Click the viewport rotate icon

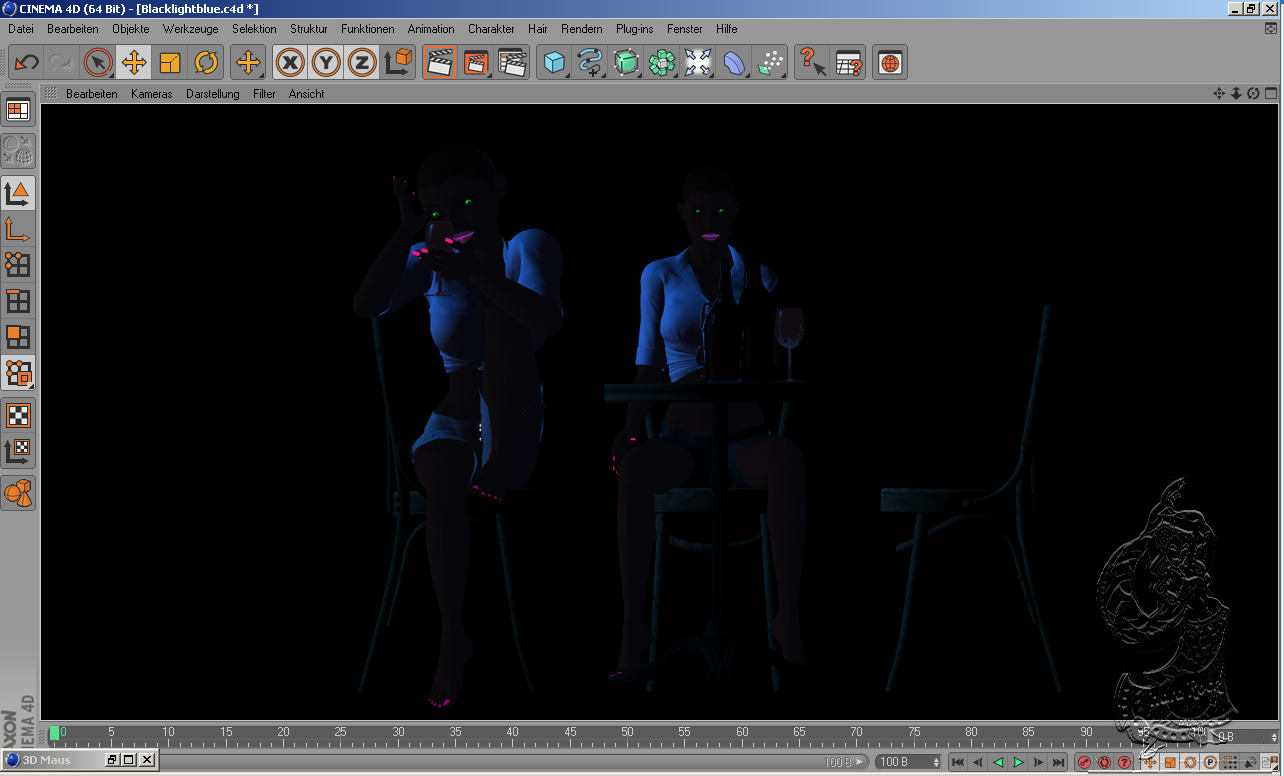1253,93
